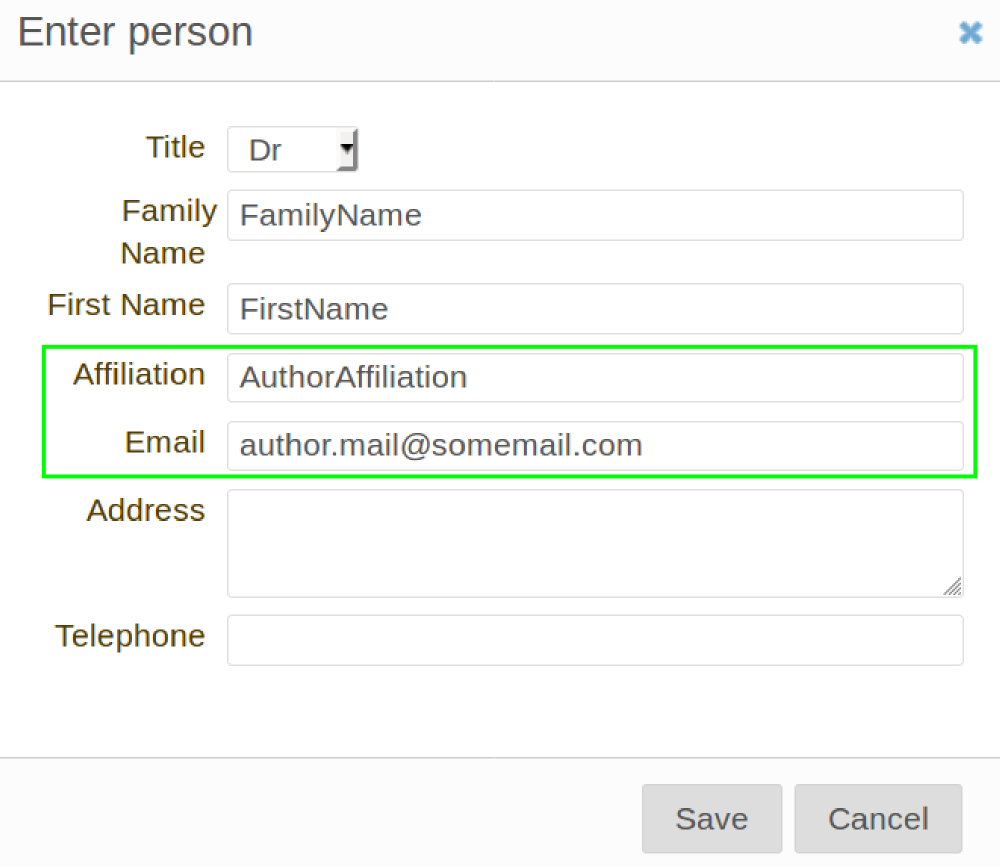Screen dimensions: 1000x867
Task: Save the person entry
Action: point(711,819)
